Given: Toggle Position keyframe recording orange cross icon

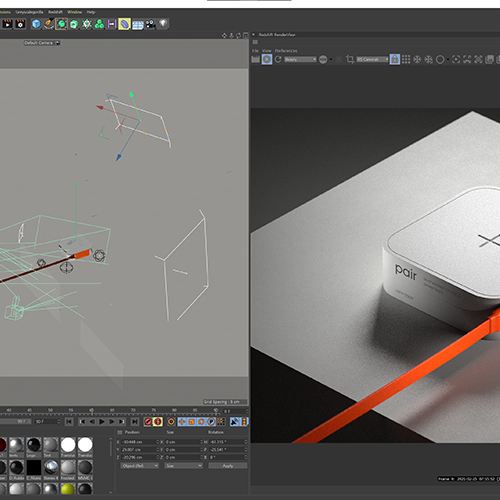Looking at the screenshot, I should point(182,422).
